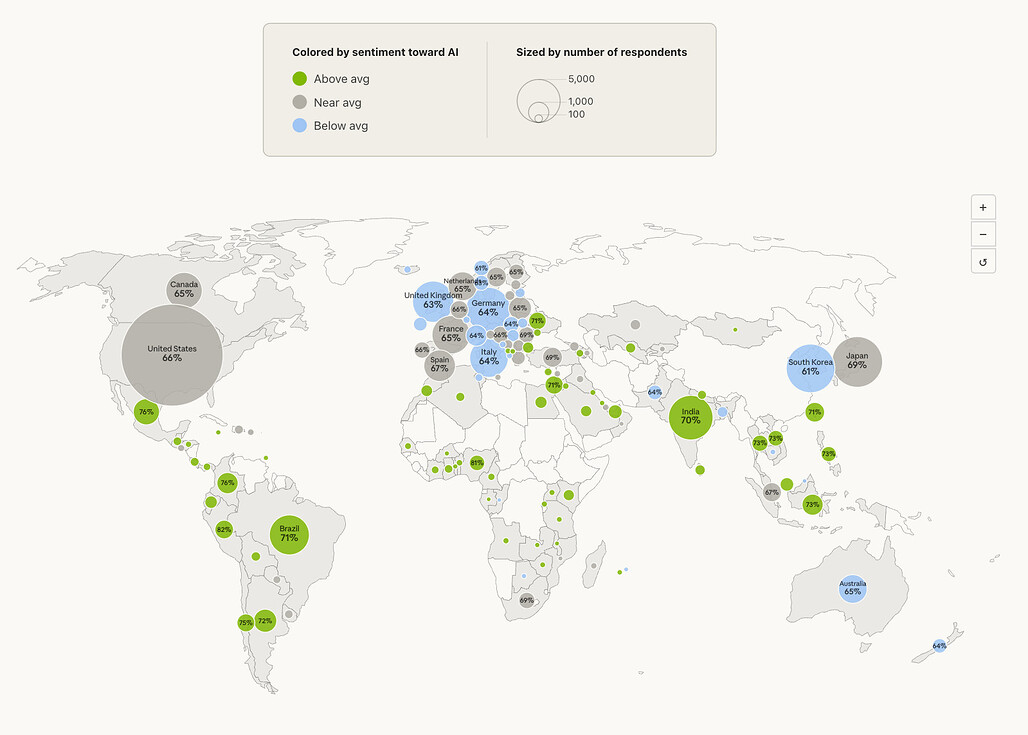Select the Spain 67% bubble

439,365
